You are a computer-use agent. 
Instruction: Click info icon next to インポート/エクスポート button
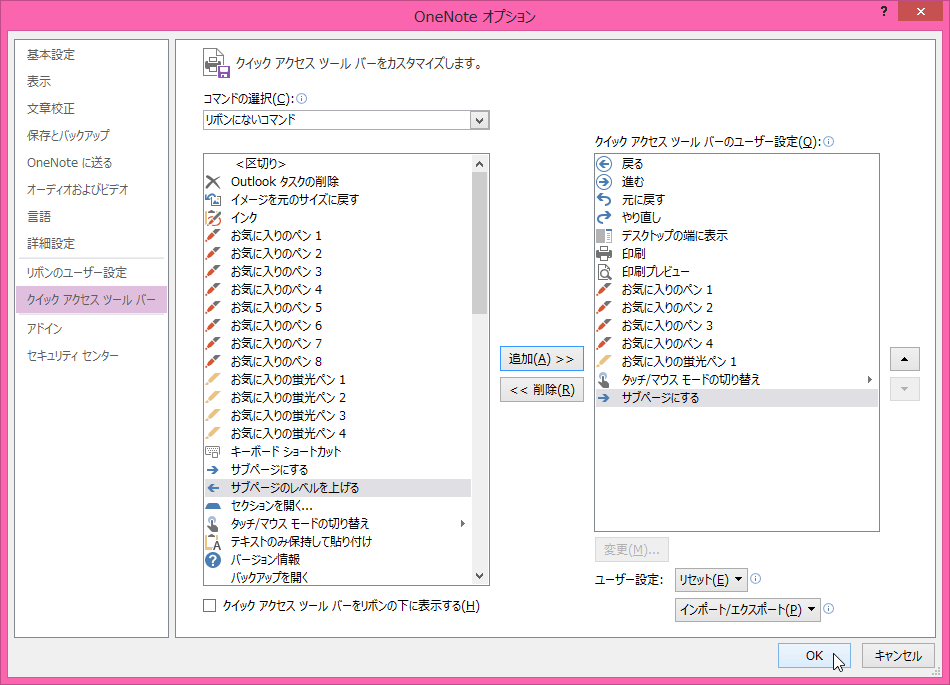(x=829, y=608)
